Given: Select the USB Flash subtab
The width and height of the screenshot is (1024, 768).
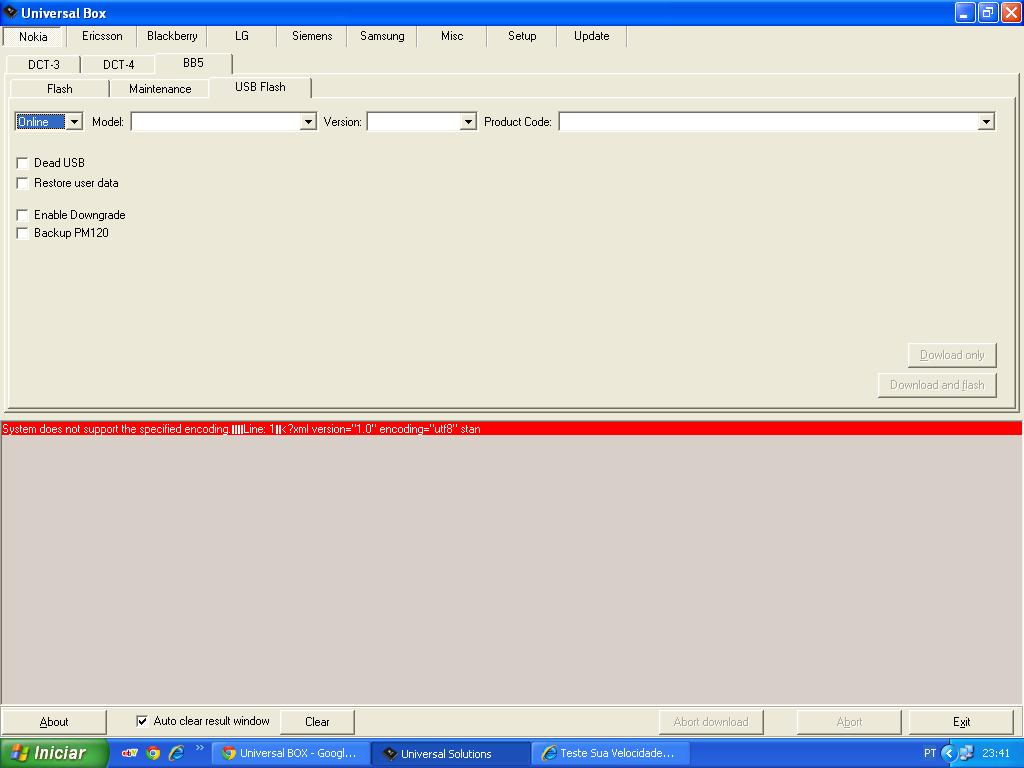Looking at the screenshot, I should coord(260,88).
